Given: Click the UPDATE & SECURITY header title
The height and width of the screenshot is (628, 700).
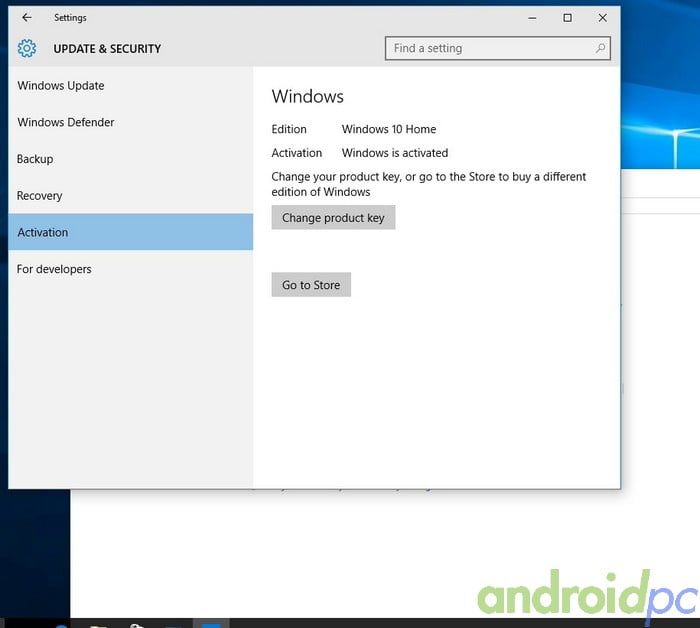Looking at the screenshot, I should coord(107,49).
